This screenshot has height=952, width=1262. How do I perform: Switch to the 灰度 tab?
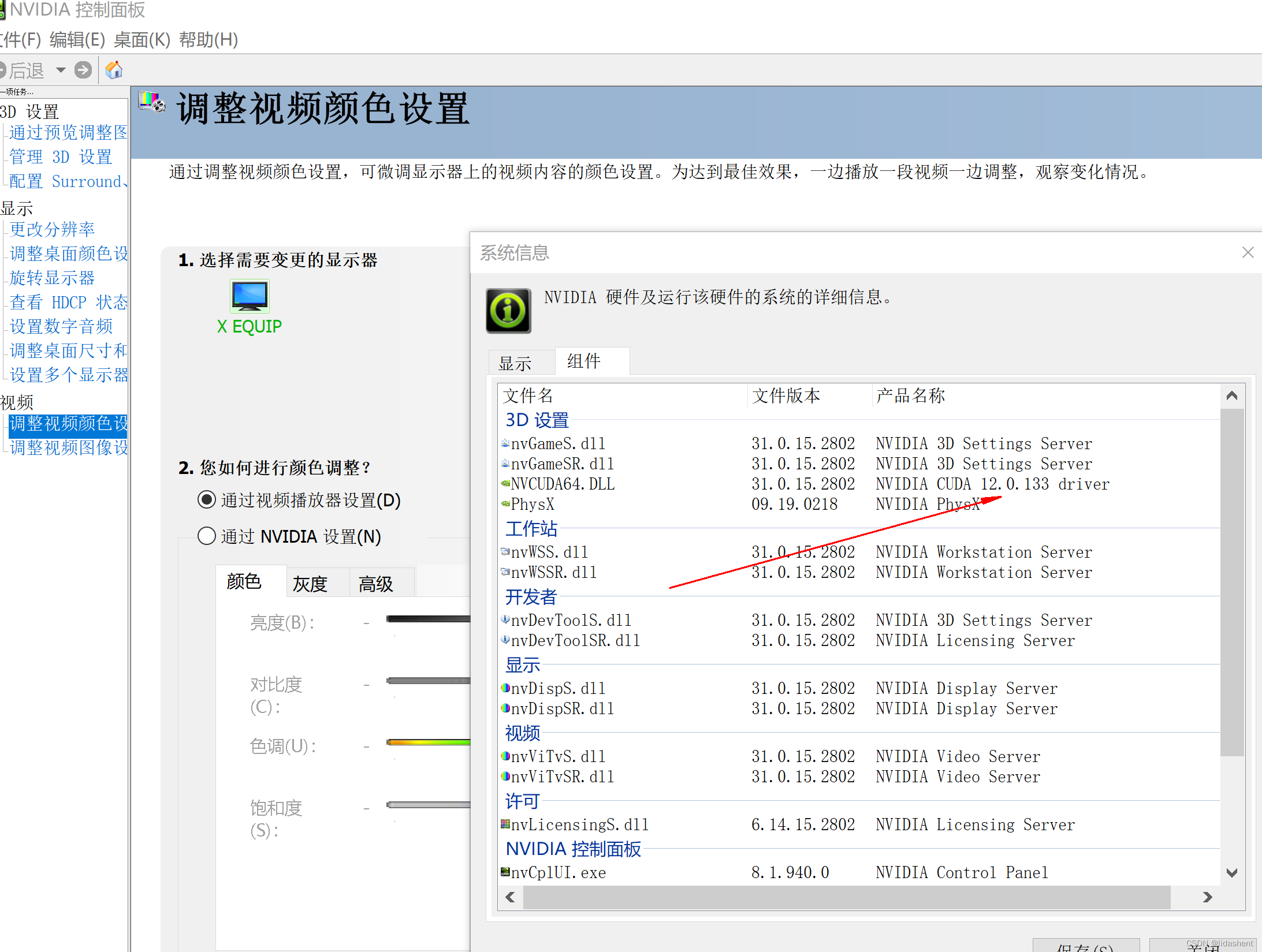click(318, 583)
